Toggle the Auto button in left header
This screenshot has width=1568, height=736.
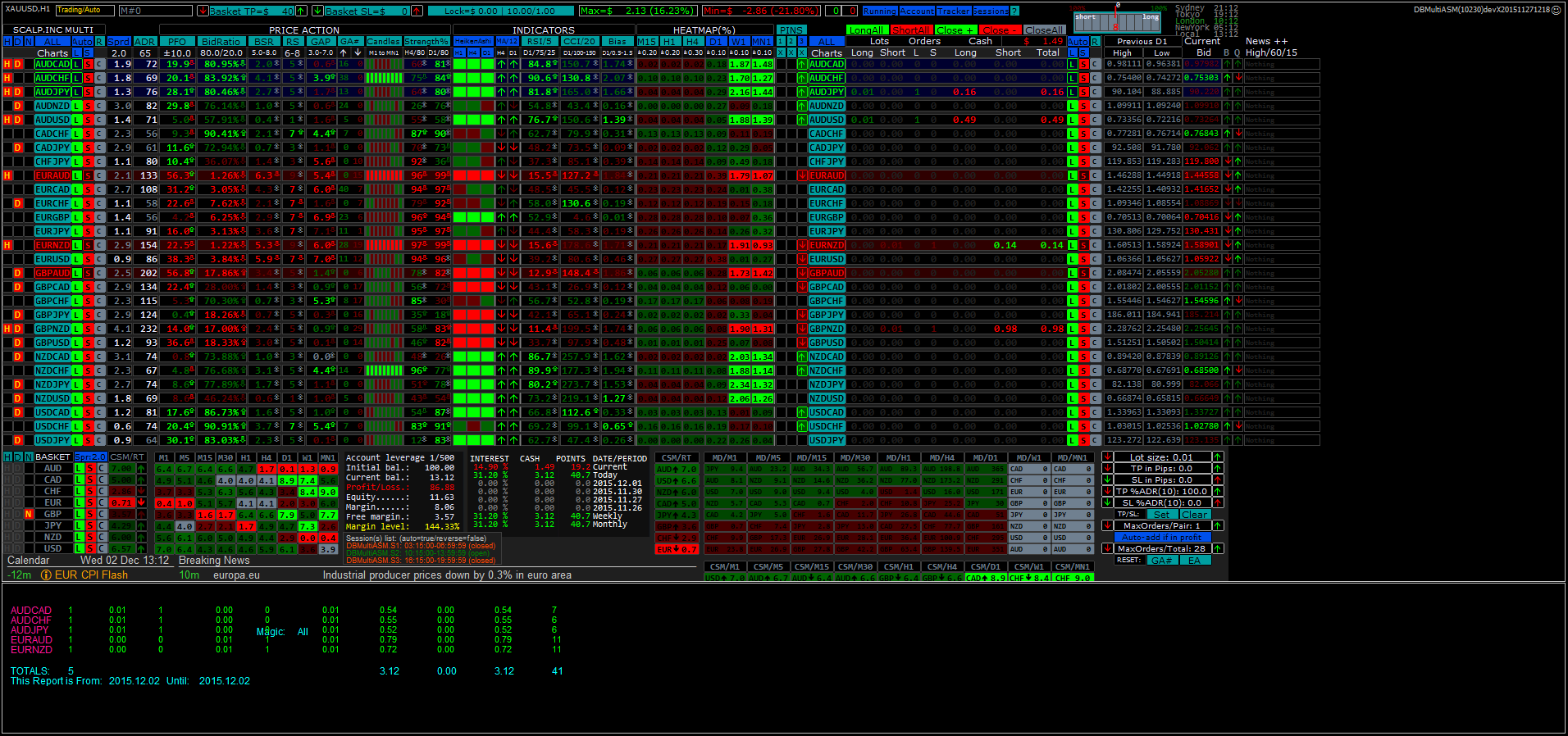pyautogui.click(x=82, y=41)
